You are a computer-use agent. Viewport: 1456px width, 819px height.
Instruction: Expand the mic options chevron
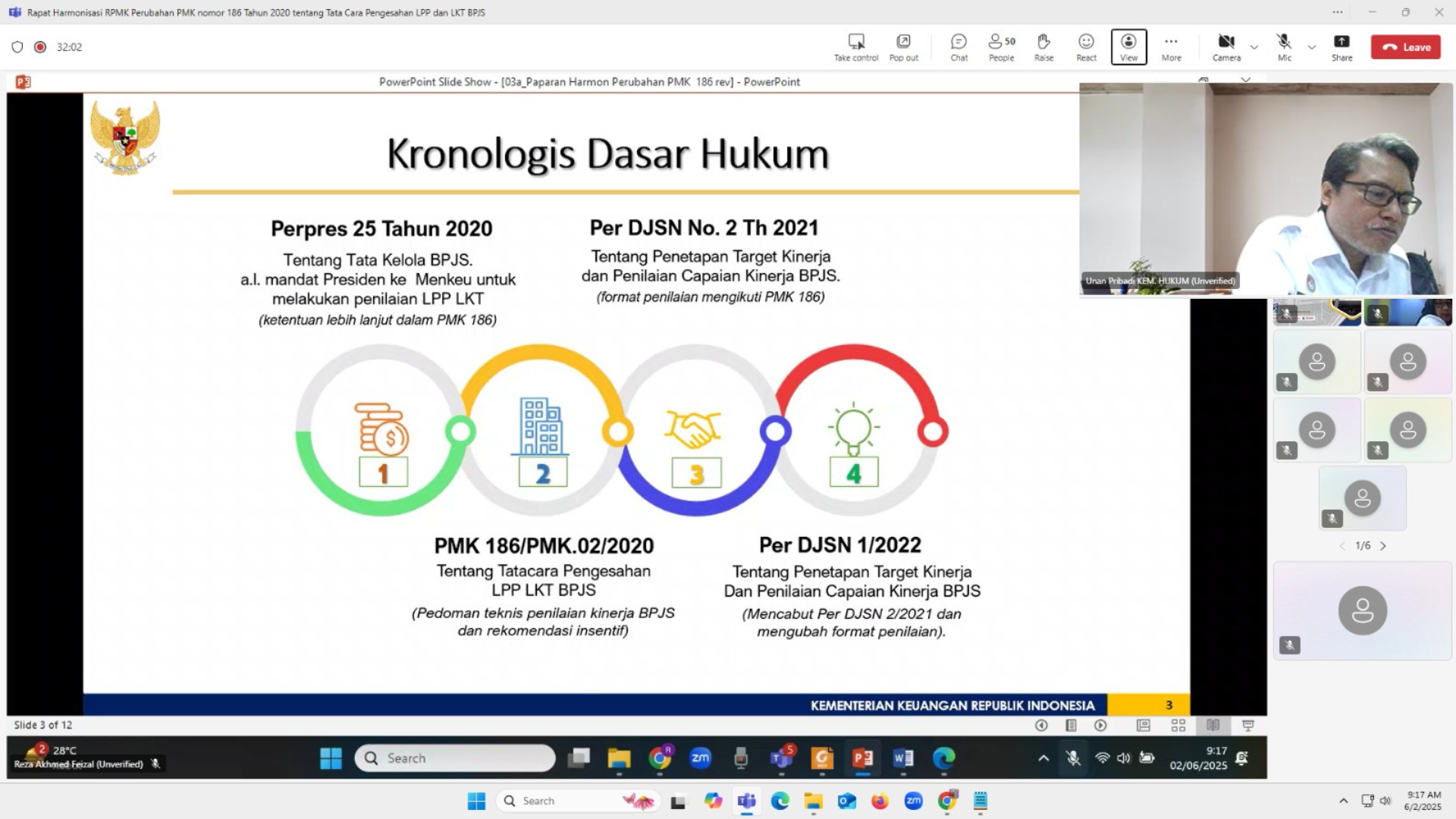click(1312, 47)
